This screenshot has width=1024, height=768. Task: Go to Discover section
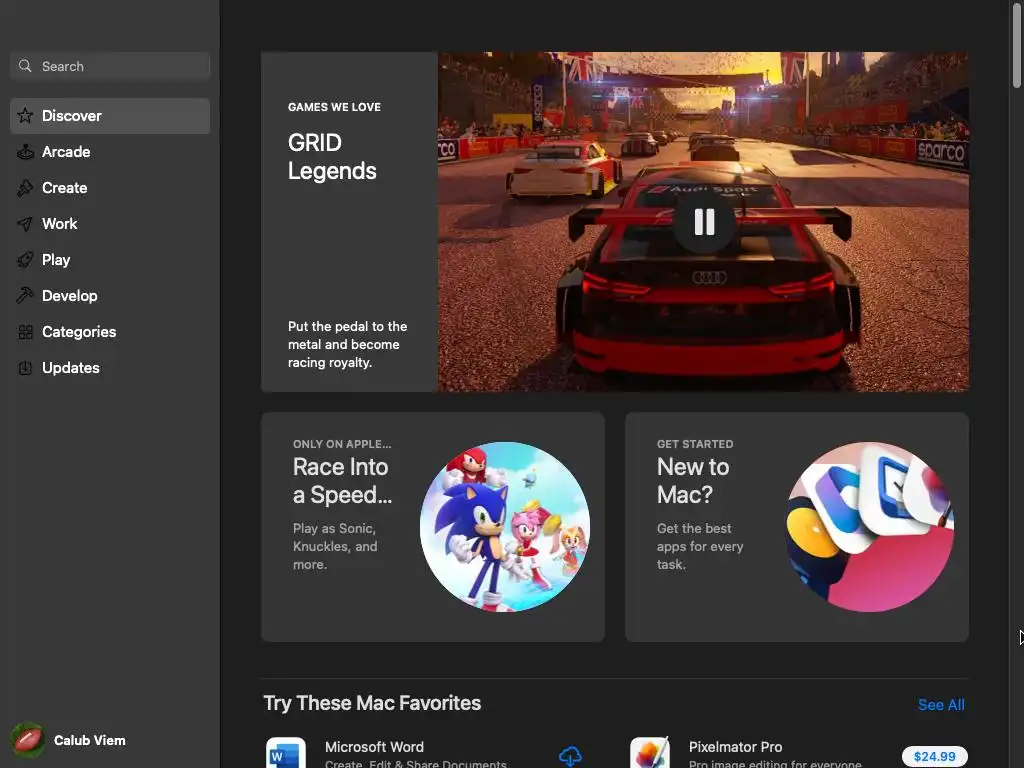coord(110,116)
